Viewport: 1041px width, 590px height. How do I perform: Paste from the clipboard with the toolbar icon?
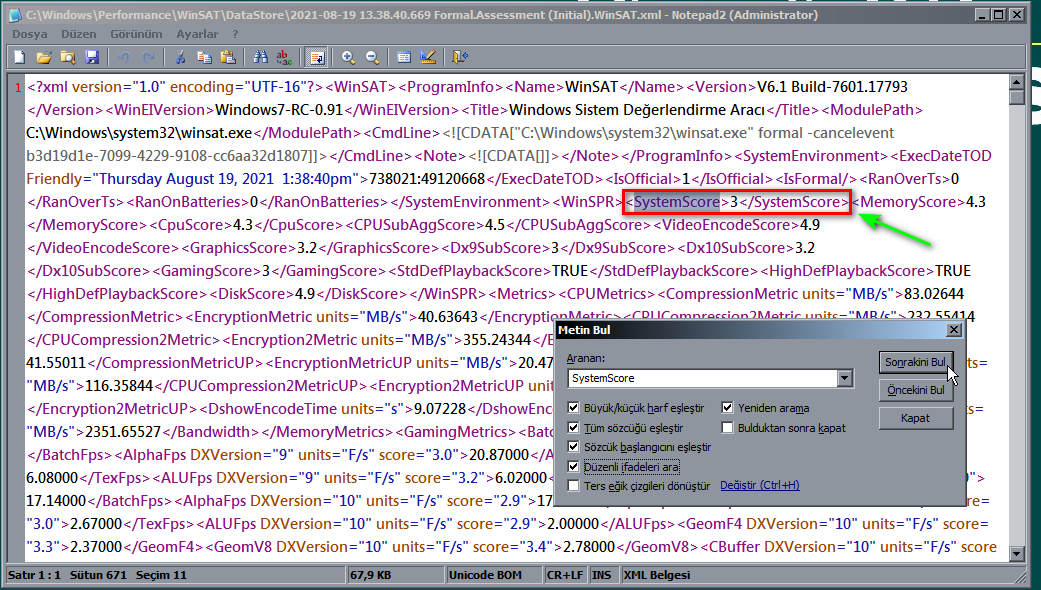(228, 58)
